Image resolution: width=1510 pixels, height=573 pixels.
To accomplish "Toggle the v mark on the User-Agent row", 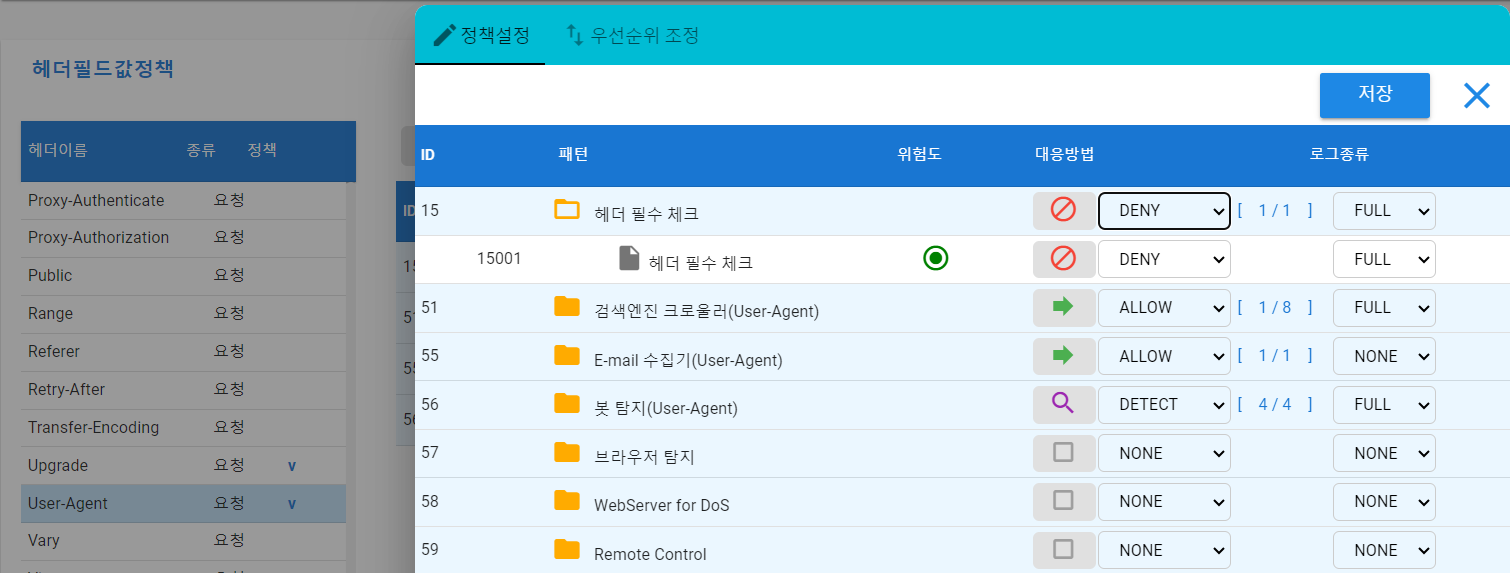I will [292, 504].
